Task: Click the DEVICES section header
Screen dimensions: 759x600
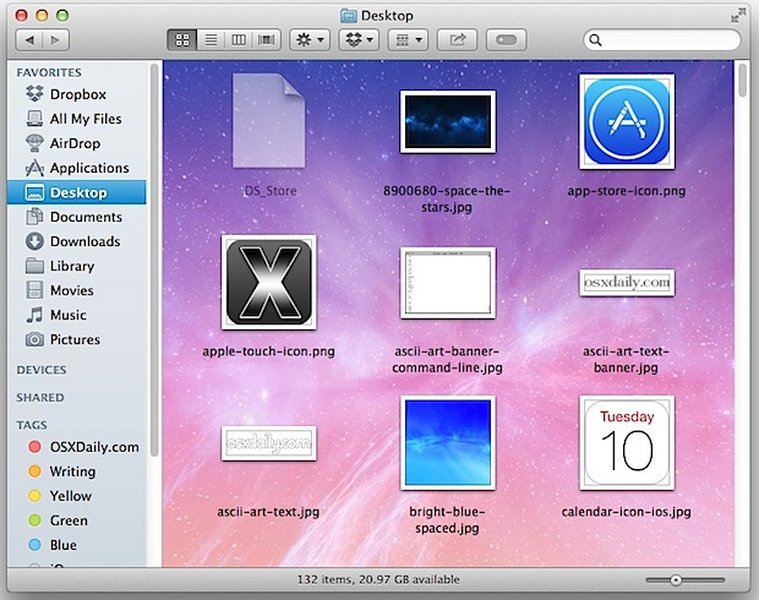Action: pyautogui.click(x=42, y=370)
